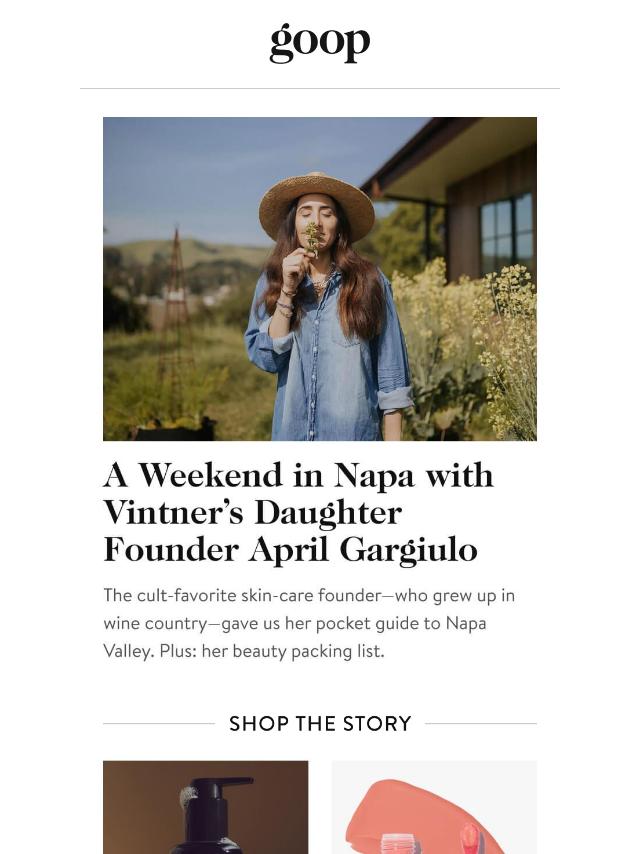
Task: Click the 'Plus: her beauty packing list' sentence
Action: (272, 651)
